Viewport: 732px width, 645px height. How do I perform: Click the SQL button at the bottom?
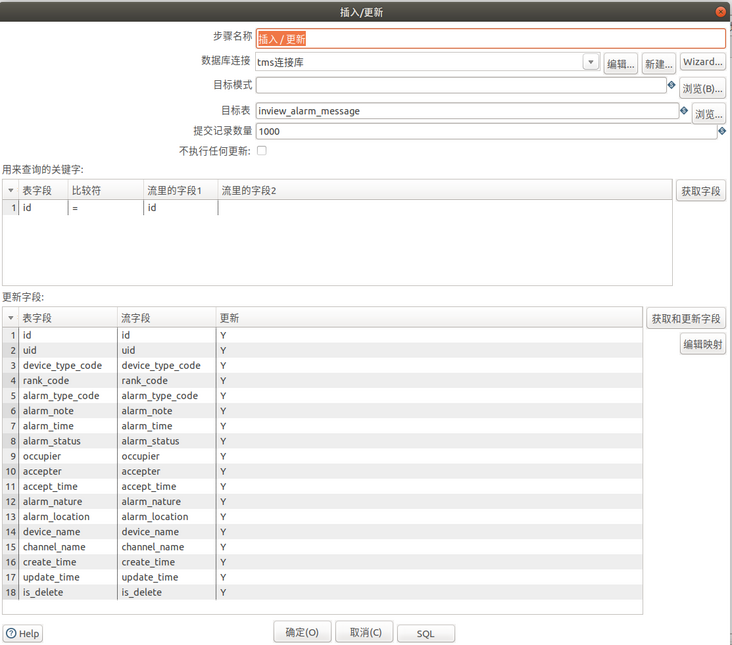pyautogui.click(x=426, y=633)
